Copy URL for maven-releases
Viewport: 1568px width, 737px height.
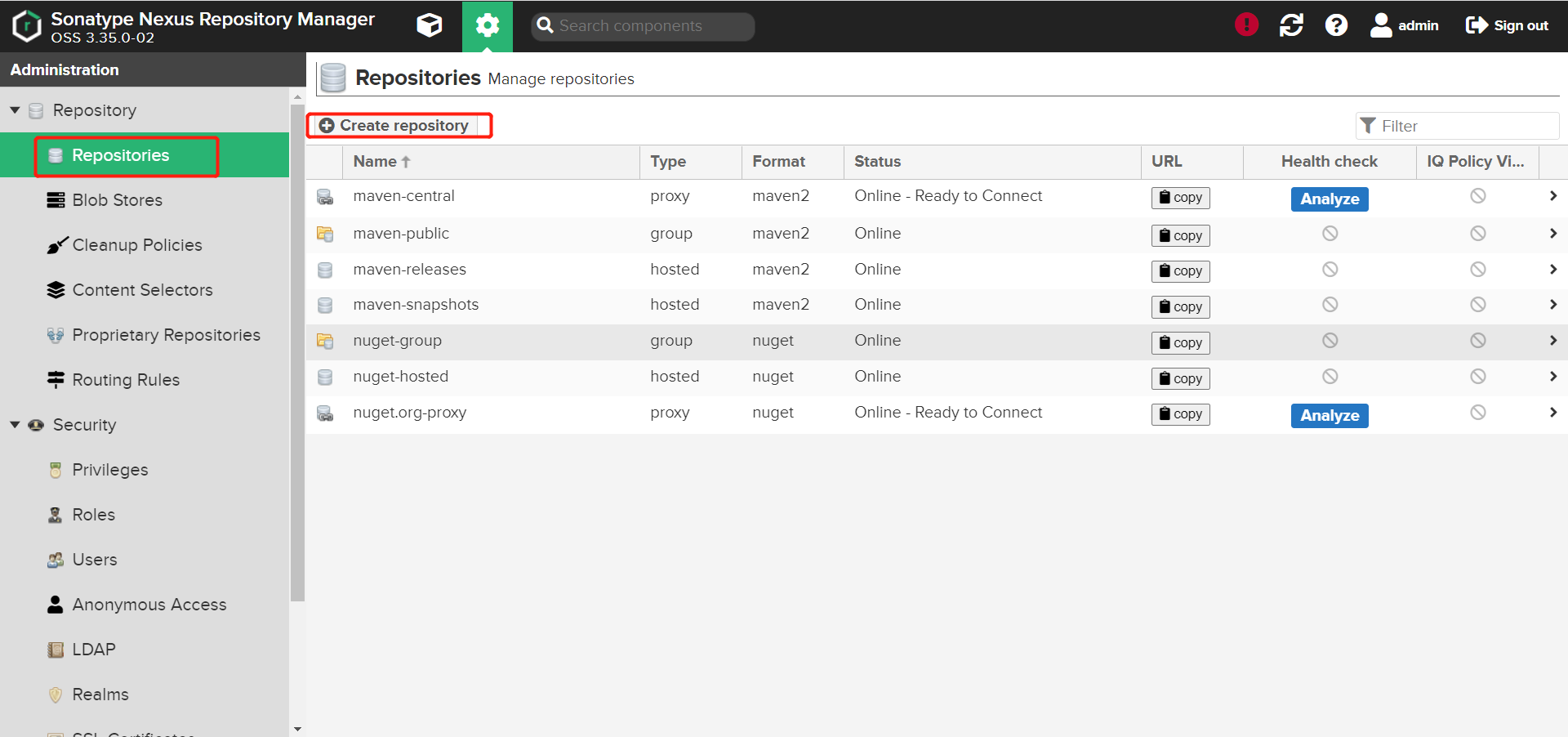pyautogui.click(x=1181, y=270)
